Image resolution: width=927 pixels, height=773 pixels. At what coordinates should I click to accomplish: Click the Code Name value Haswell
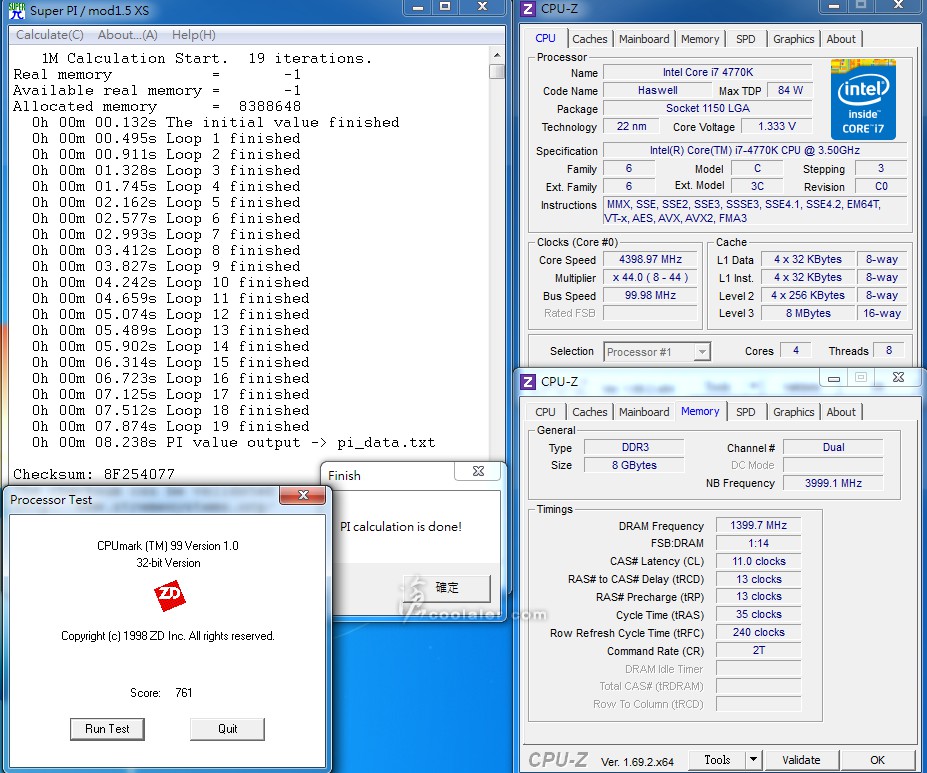coord(657,90)
